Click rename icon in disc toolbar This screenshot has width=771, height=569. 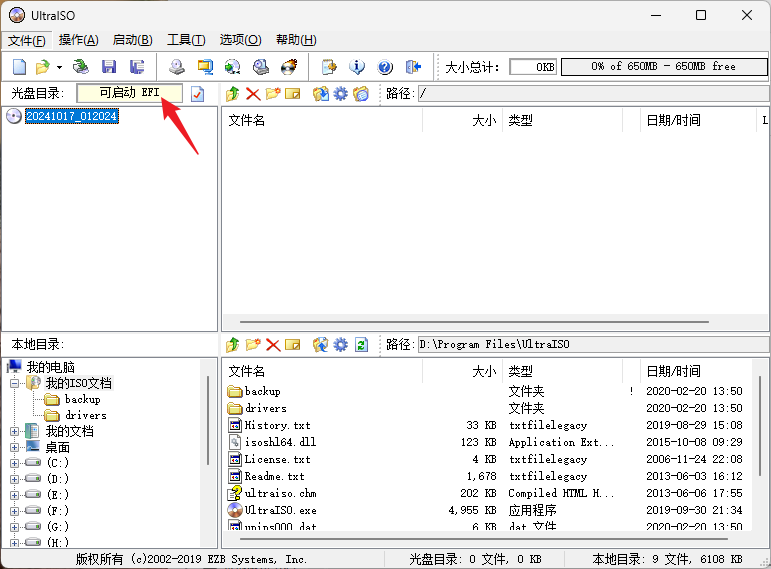pyautogui.click(x=293, y=93)
